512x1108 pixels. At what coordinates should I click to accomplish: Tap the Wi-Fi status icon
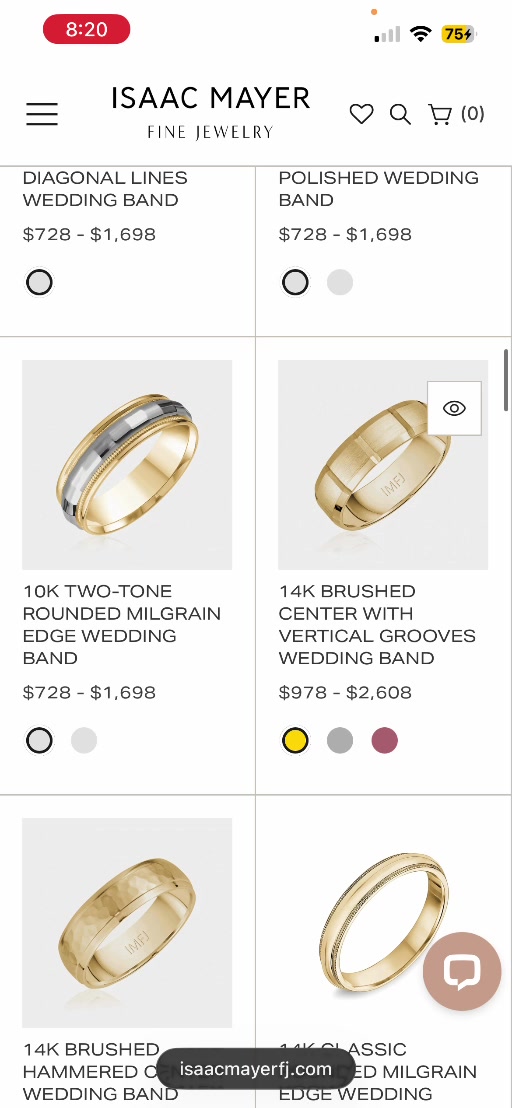(421, 34)
